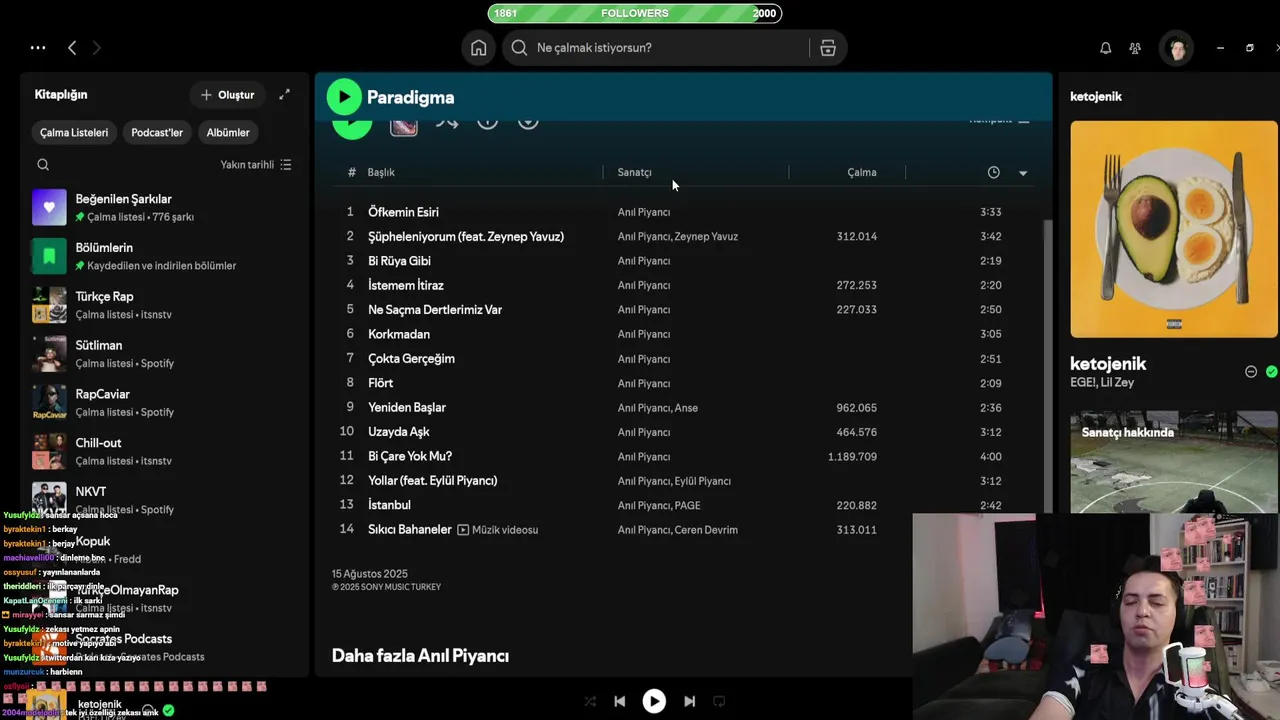The width and height of the screenshot is (1280, 720).
Task: Sort tracks by Çalma column
Action: tap(862, 172)
